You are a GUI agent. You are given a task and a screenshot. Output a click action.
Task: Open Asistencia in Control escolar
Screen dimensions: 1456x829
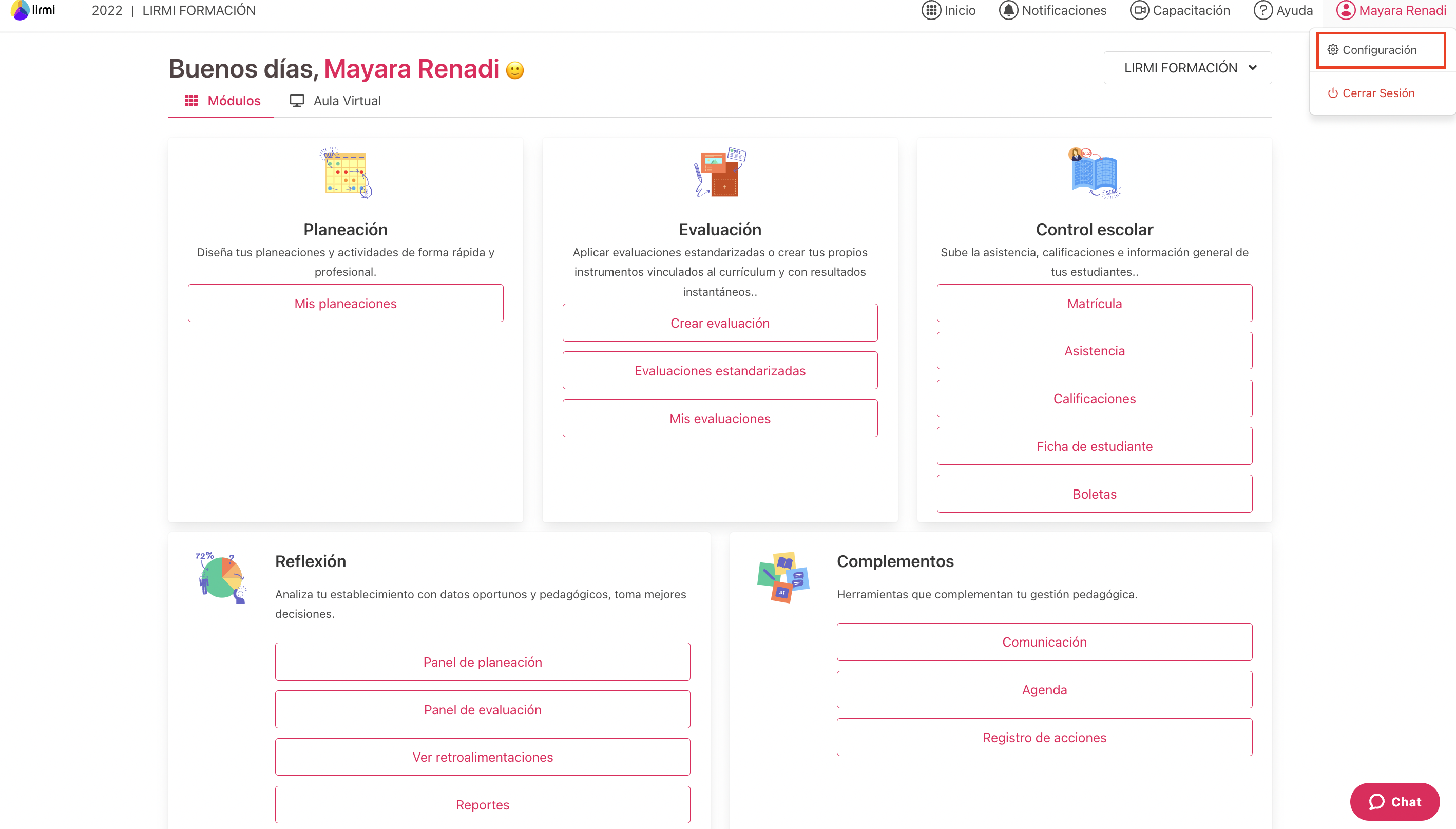pos(1094,351)
